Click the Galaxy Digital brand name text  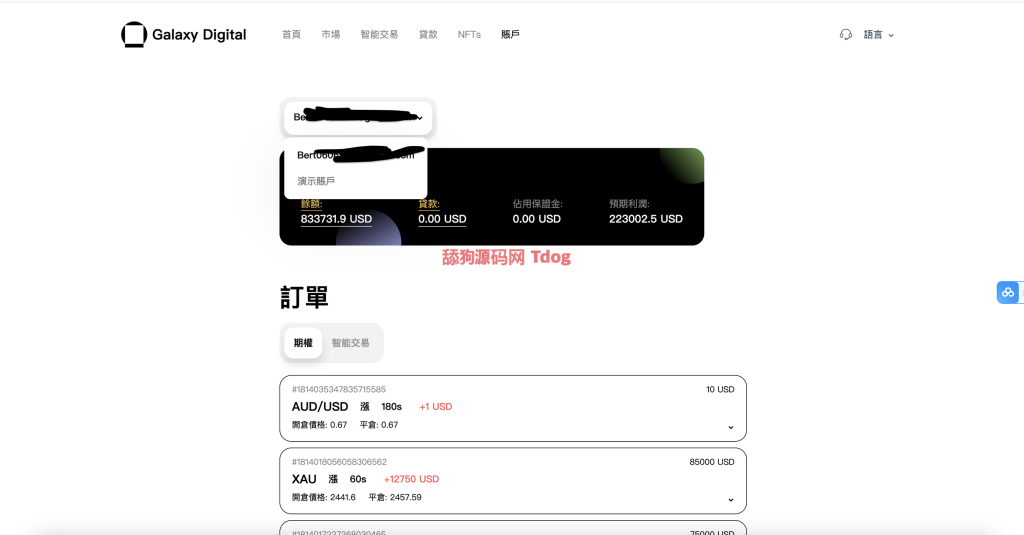pos(199,35)
